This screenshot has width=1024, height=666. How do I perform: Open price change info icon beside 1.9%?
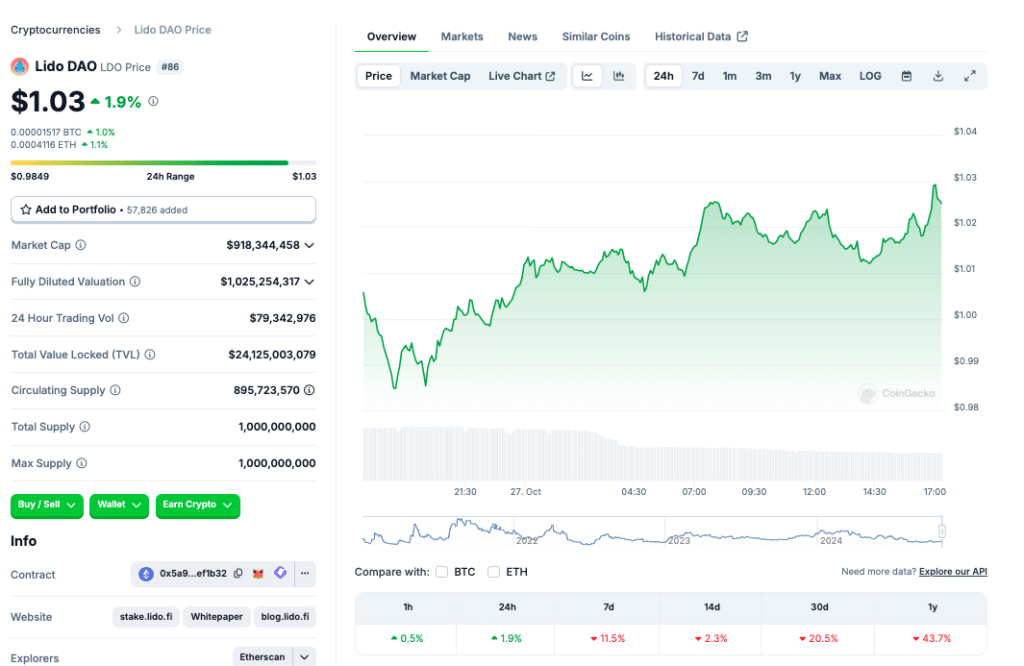point(153,101)
